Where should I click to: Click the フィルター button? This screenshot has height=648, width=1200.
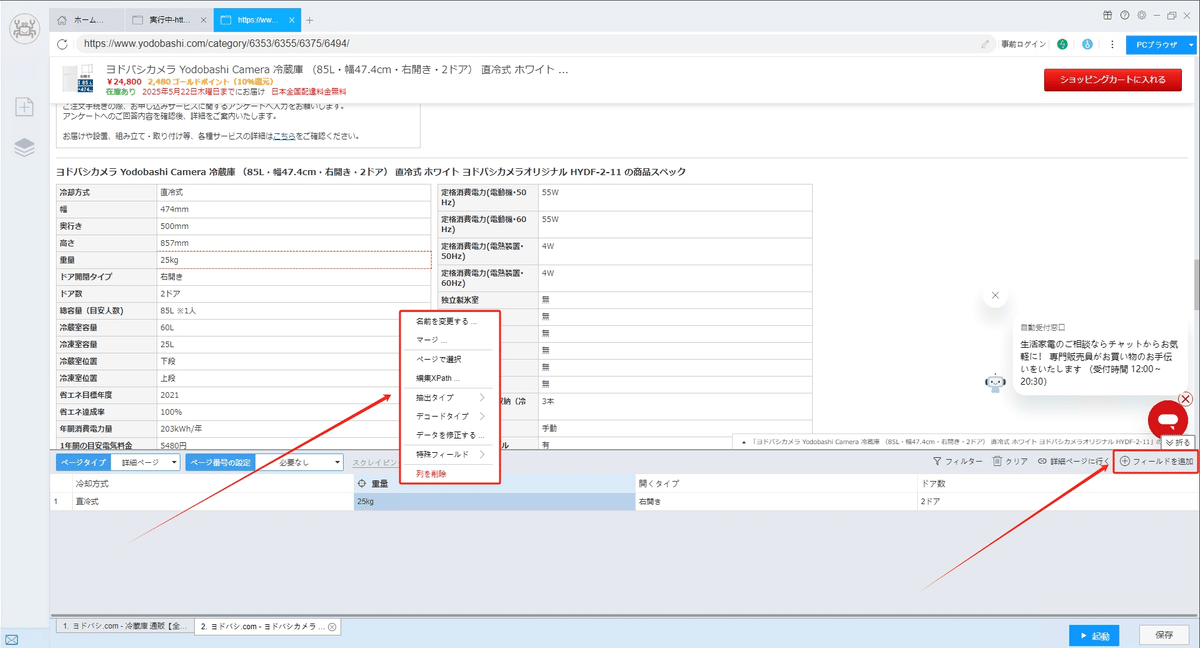(957, 462)
